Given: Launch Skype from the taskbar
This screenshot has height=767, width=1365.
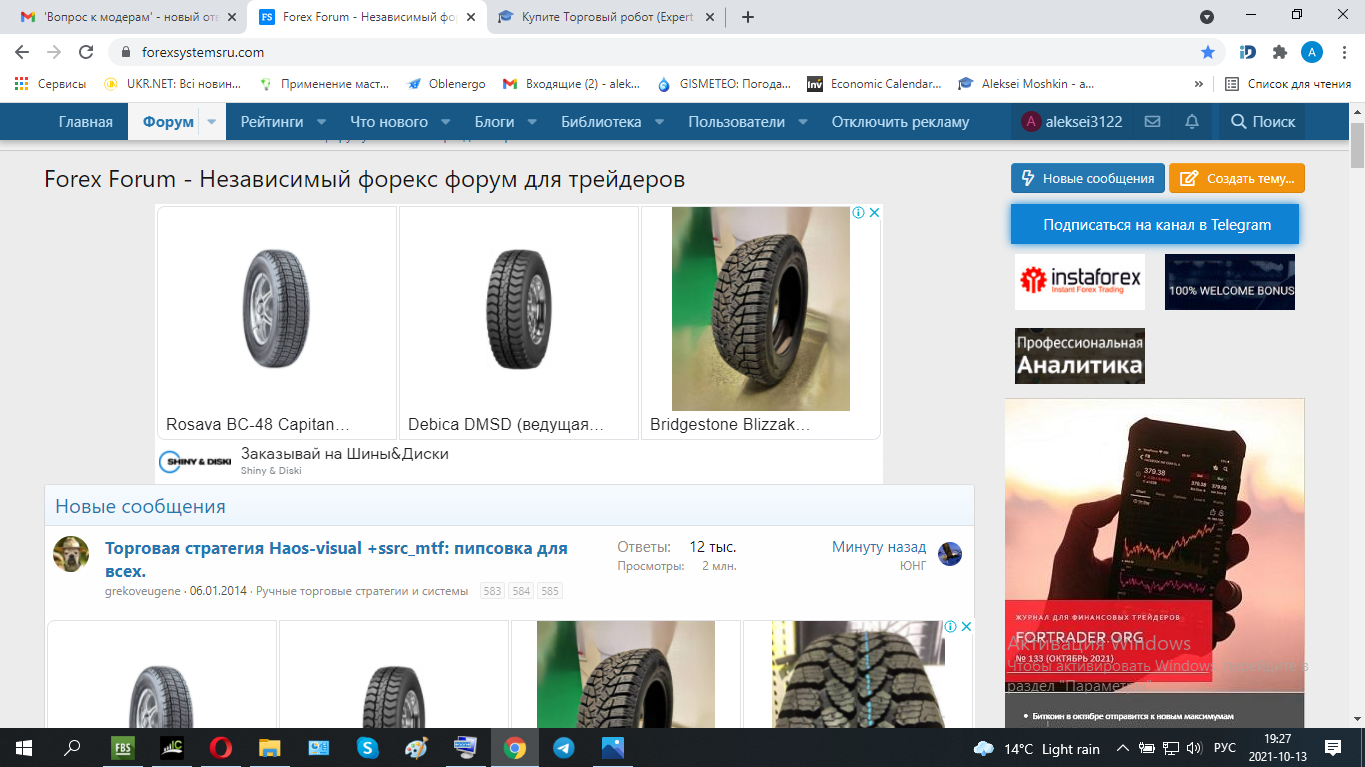Looking at the screenshot, I should click(368, 748).
